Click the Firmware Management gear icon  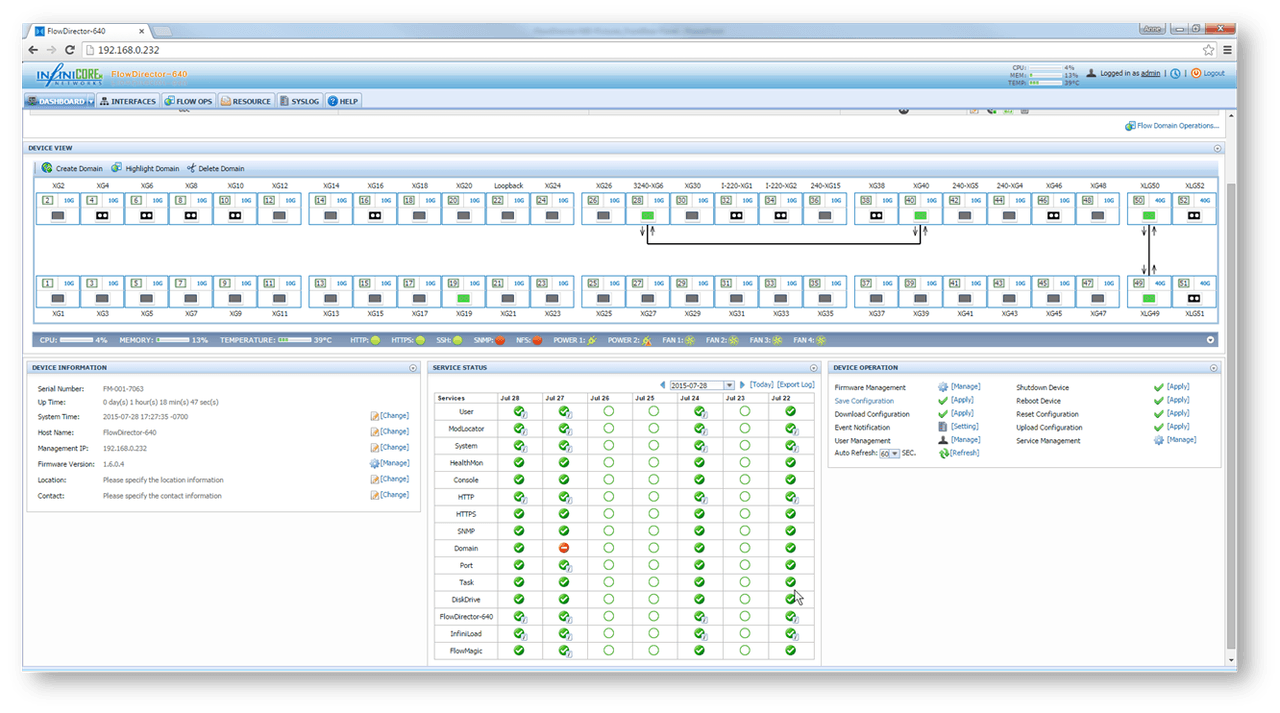[942, 387]
